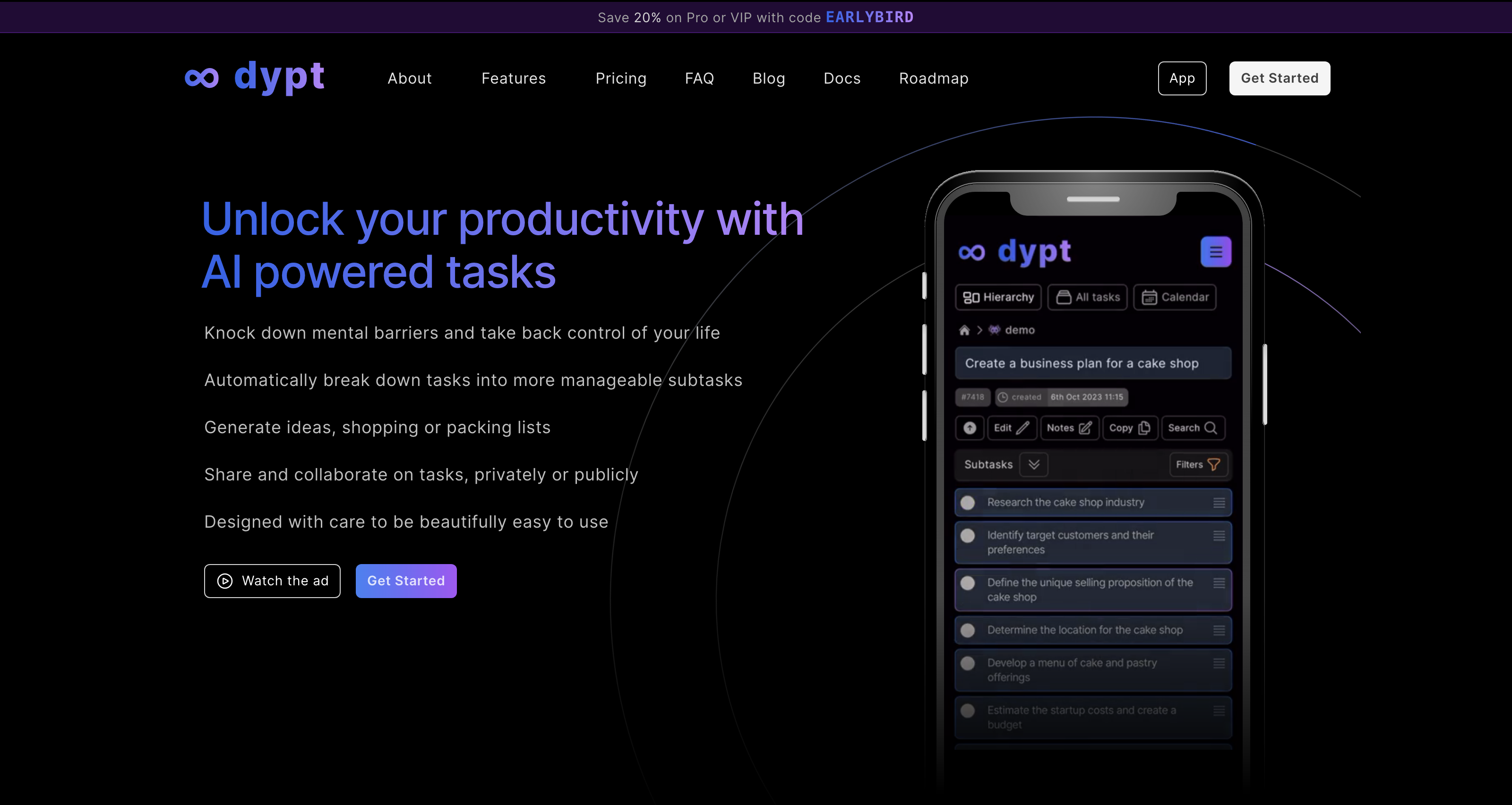Click the dypt logo inside phone screen

point(1015,252)
